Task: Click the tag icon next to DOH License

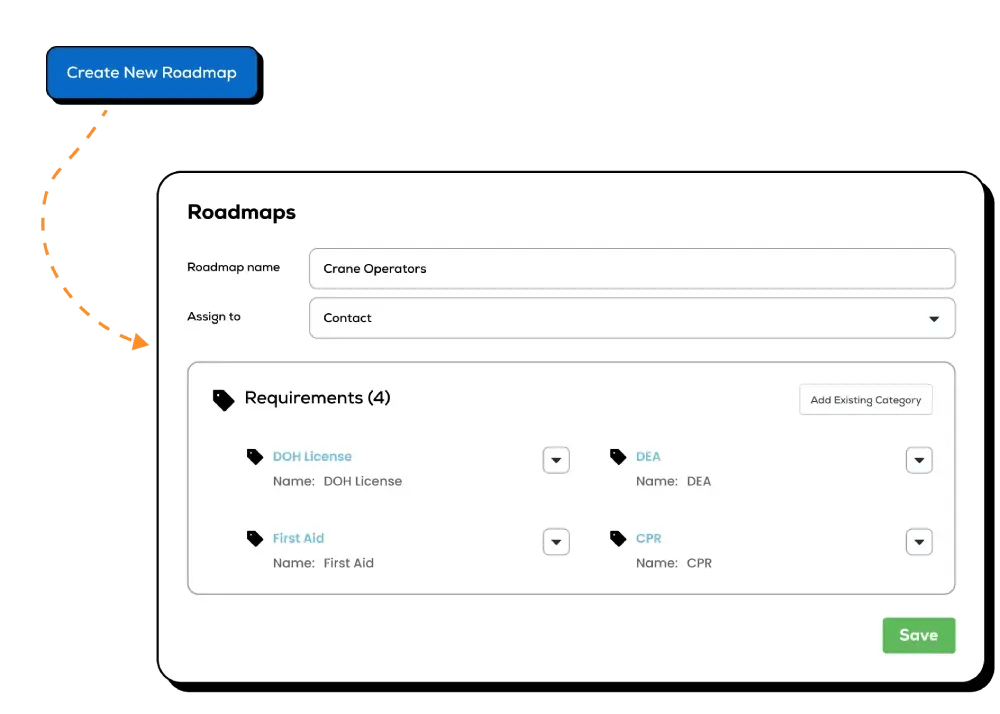Action: (254, 456)
